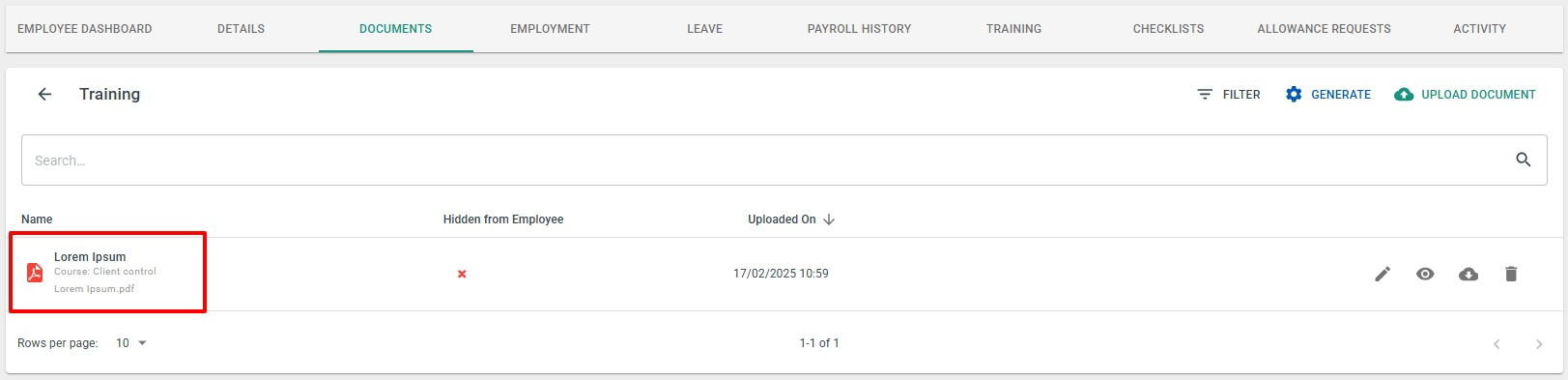Open the FILTER options
This screenshot has height=380, width=1568.
tap(1228, 95)
